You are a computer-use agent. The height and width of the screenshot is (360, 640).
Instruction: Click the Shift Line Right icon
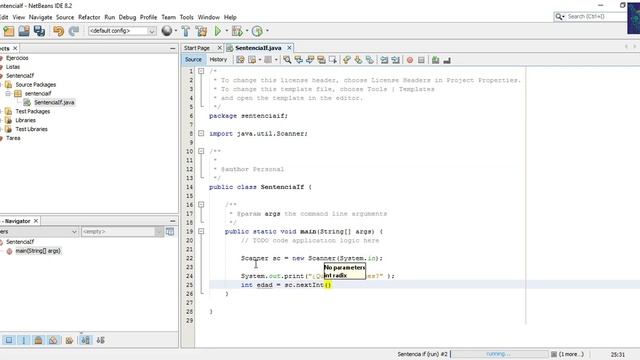click(x=396, y=60)
